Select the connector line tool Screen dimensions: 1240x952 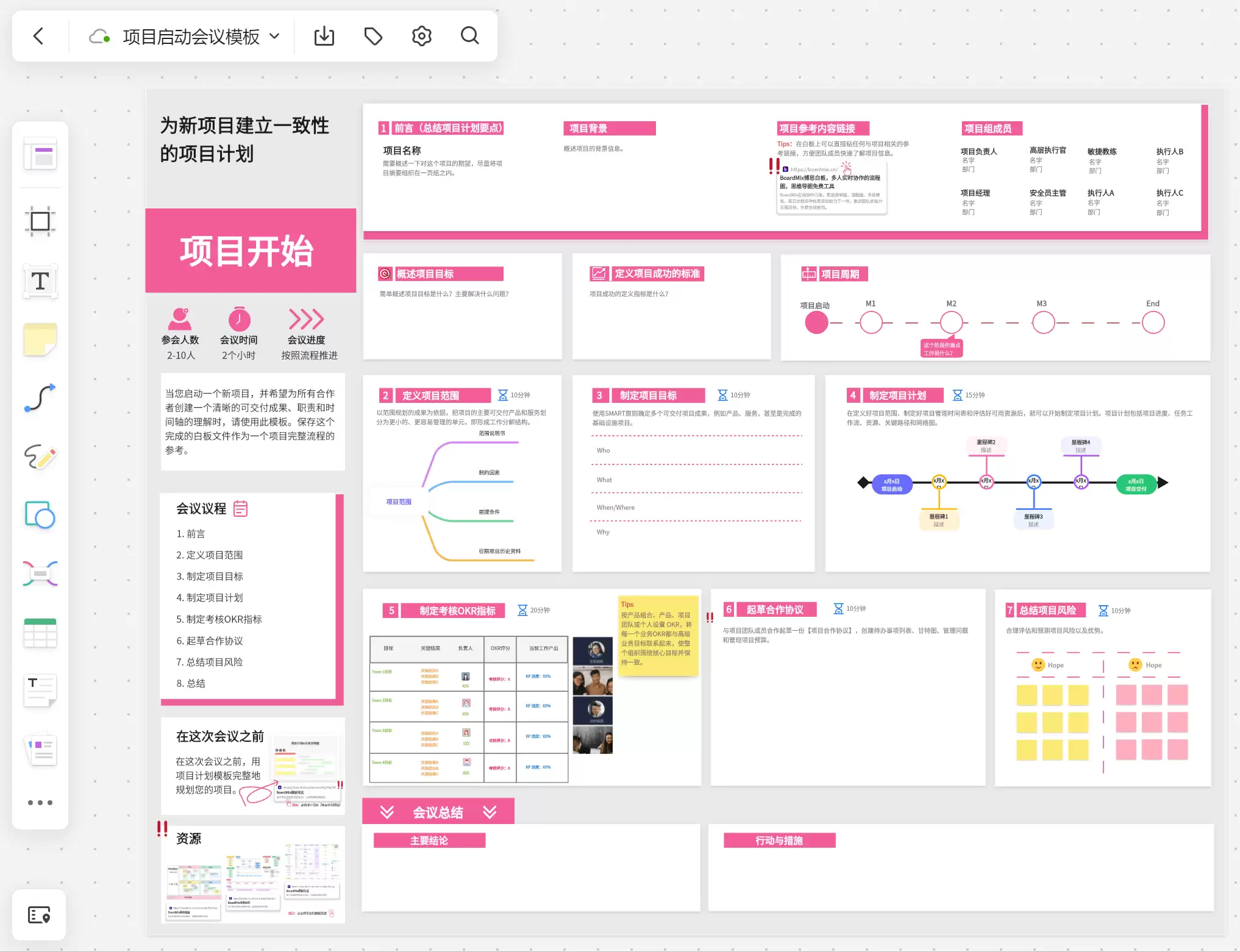tap(40, 398)
